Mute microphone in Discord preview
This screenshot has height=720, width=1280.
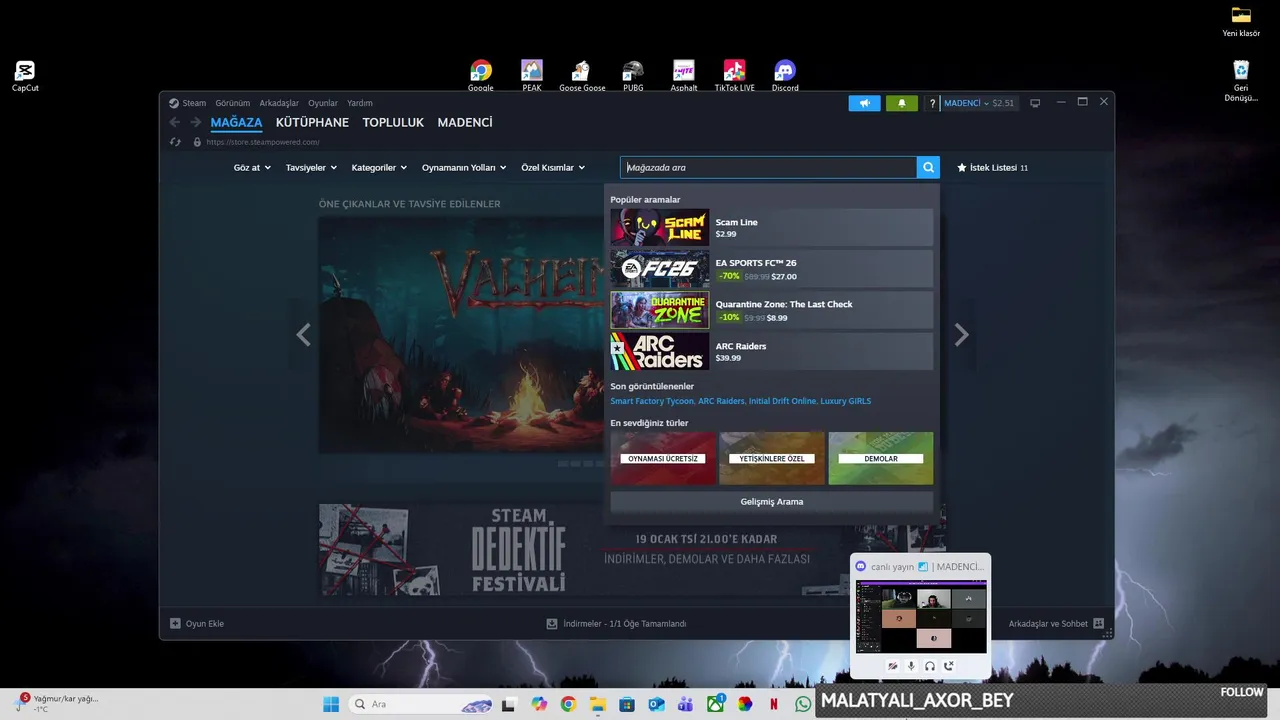pyautogui.click(x=911, y=666)
